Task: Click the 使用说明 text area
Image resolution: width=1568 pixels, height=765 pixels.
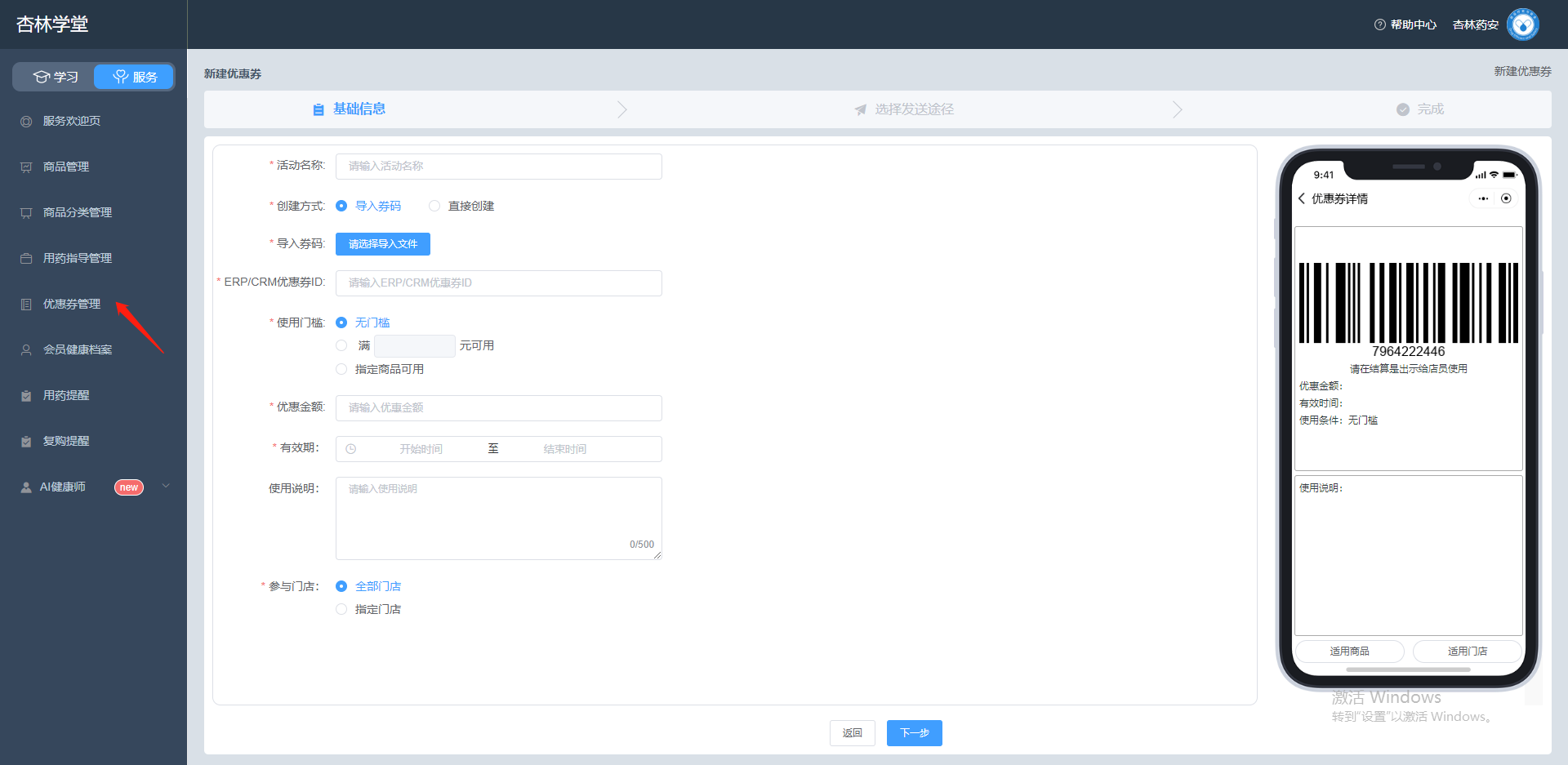Action: [499, 518]
